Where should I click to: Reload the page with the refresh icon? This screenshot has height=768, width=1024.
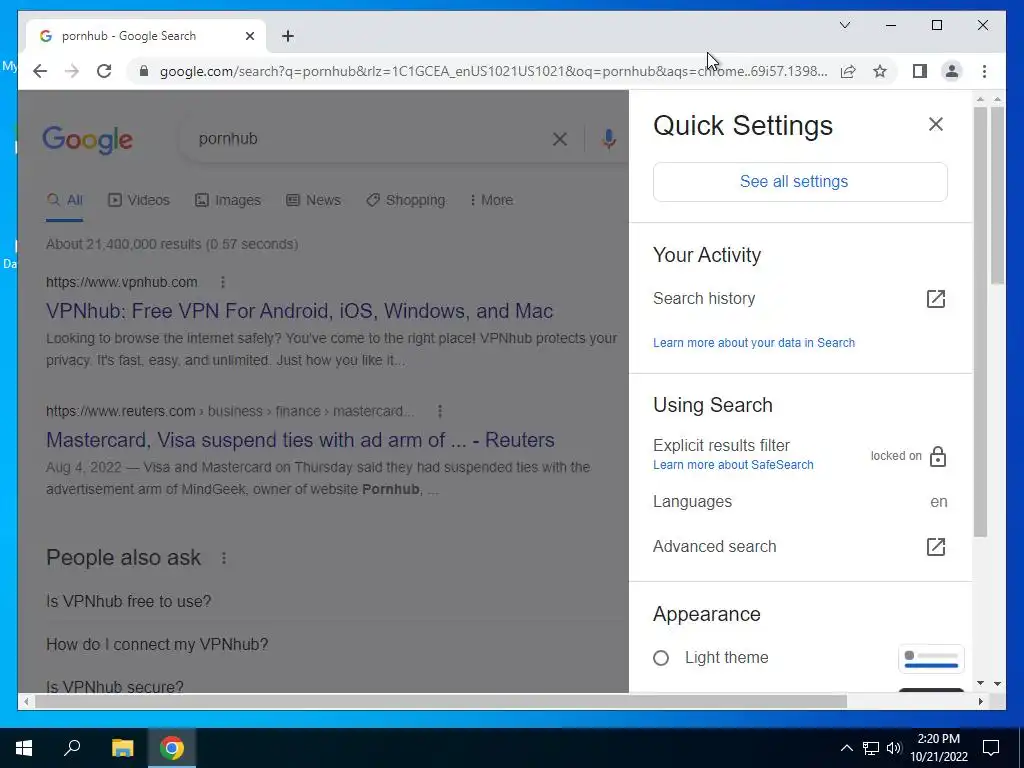pyautogui.click(x=104, y=71)
